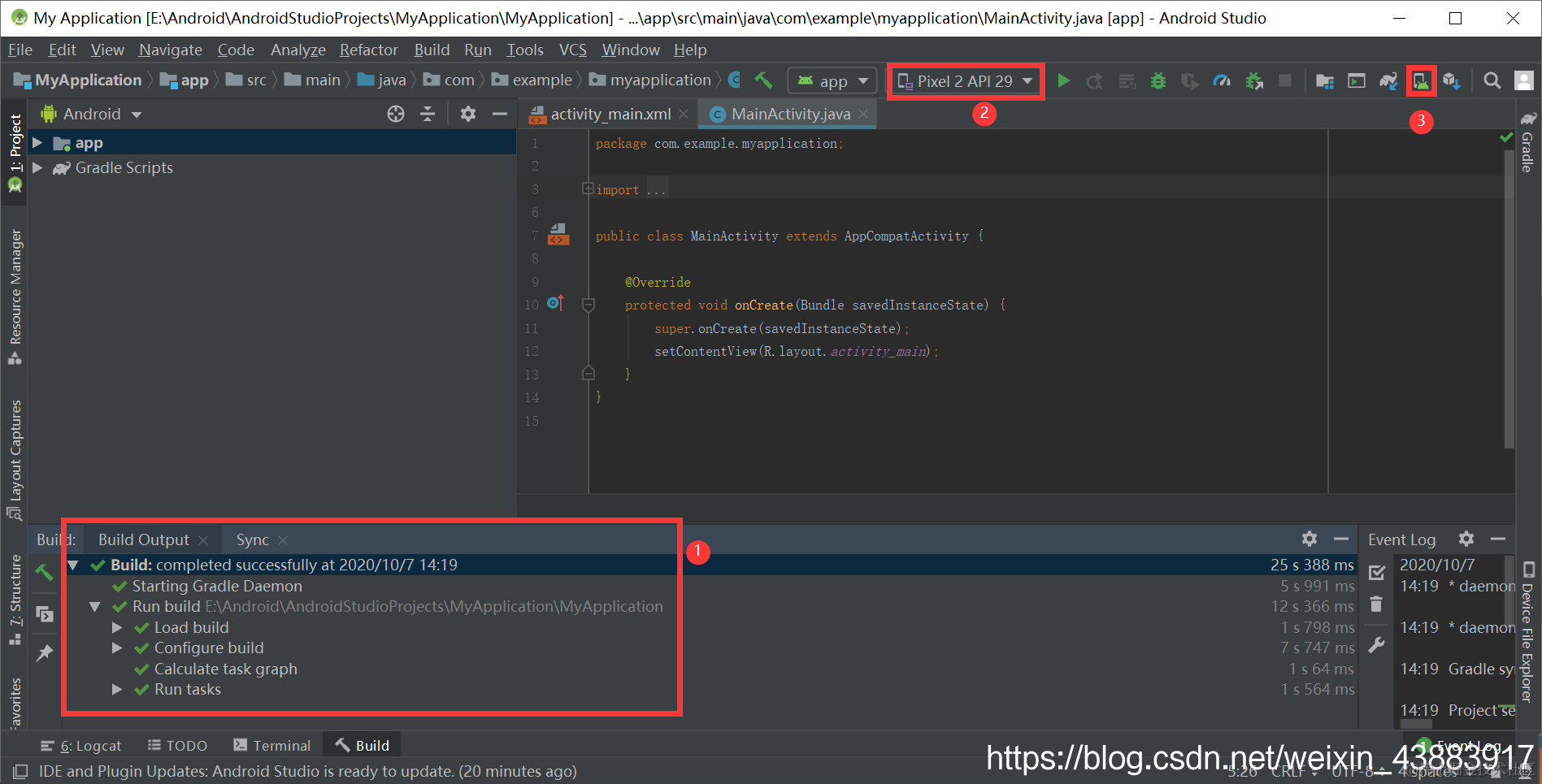Click the Search Everywhere magnifier icon

pyautogui.click(x=1492, y=80)
